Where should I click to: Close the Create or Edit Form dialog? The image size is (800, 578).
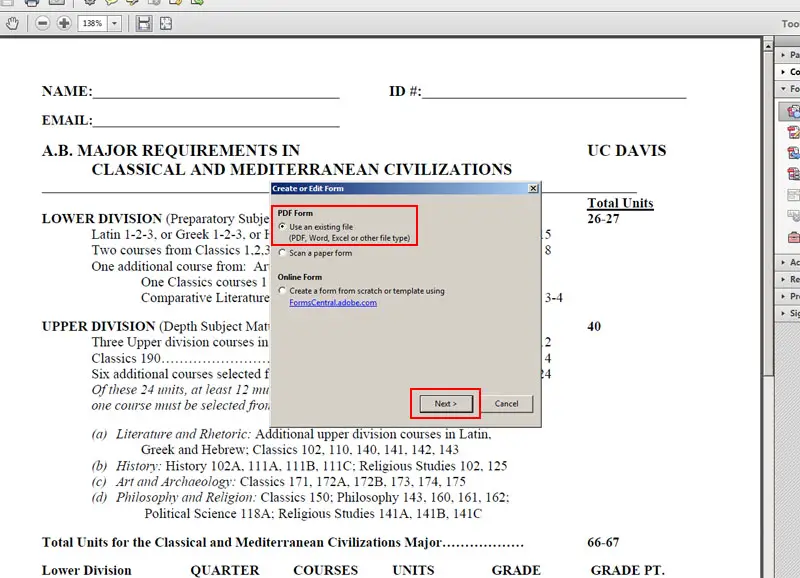point(533,188)
